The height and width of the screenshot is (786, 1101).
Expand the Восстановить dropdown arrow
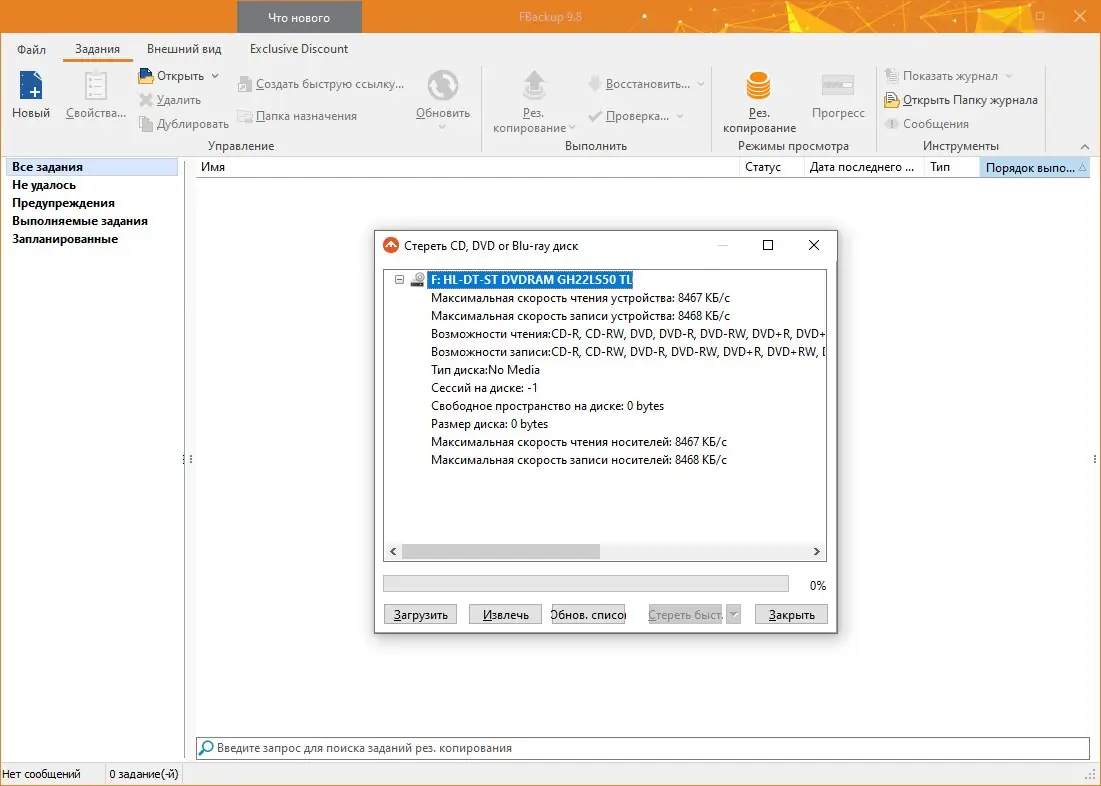pyautogui.click(x=700, y=84)
